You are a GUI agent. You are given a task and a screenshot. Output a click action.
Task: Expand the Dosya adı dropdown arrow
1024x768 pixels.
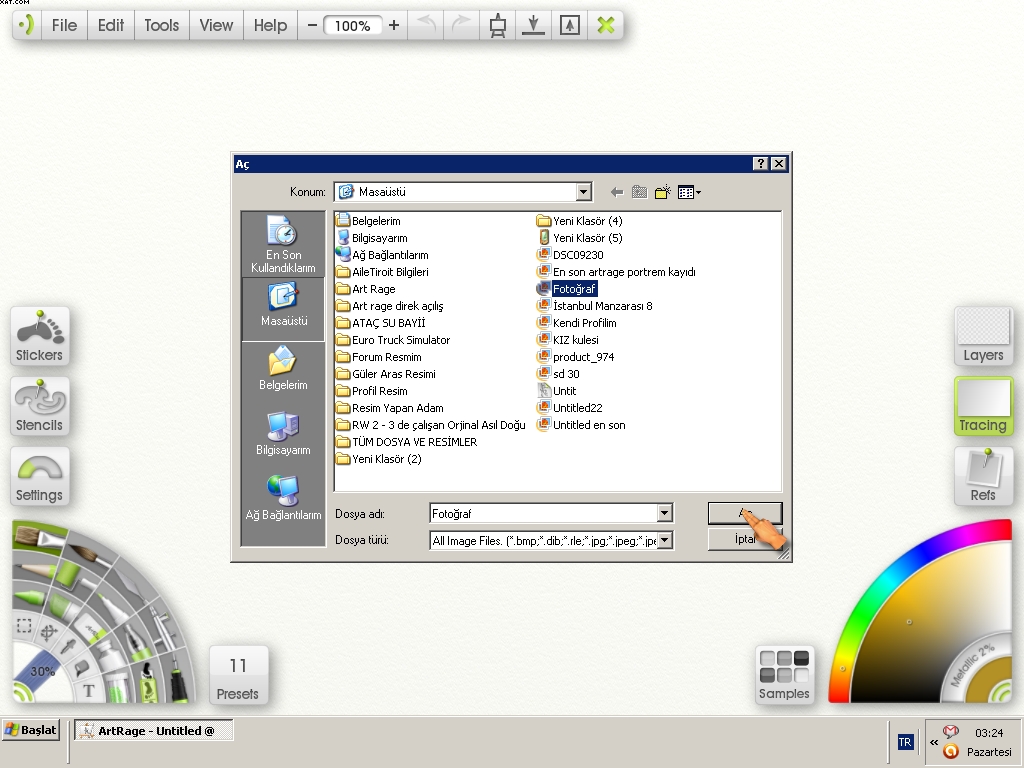click(664, 513)
